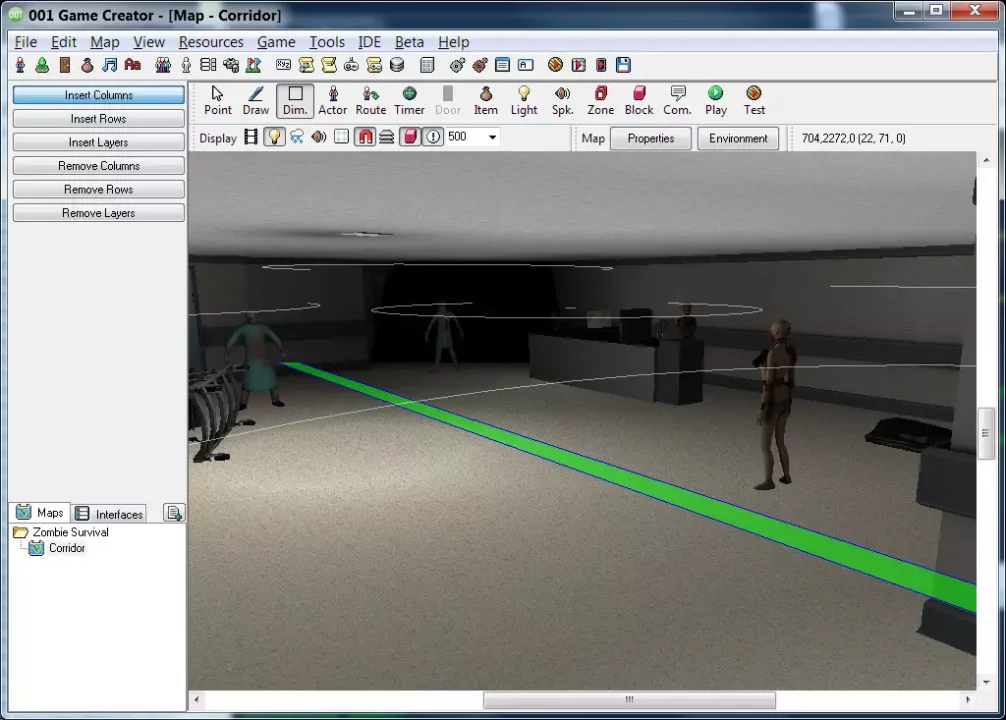
Task: Select the Zone tool
Action: [600, 100]
